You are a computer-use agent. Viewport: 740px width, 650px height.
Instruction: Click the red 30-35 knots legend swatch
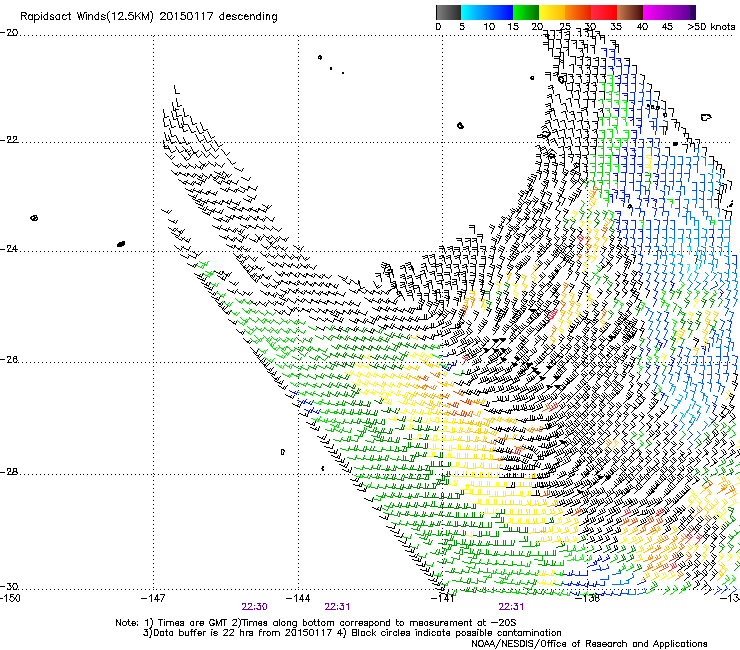[604, 12]
